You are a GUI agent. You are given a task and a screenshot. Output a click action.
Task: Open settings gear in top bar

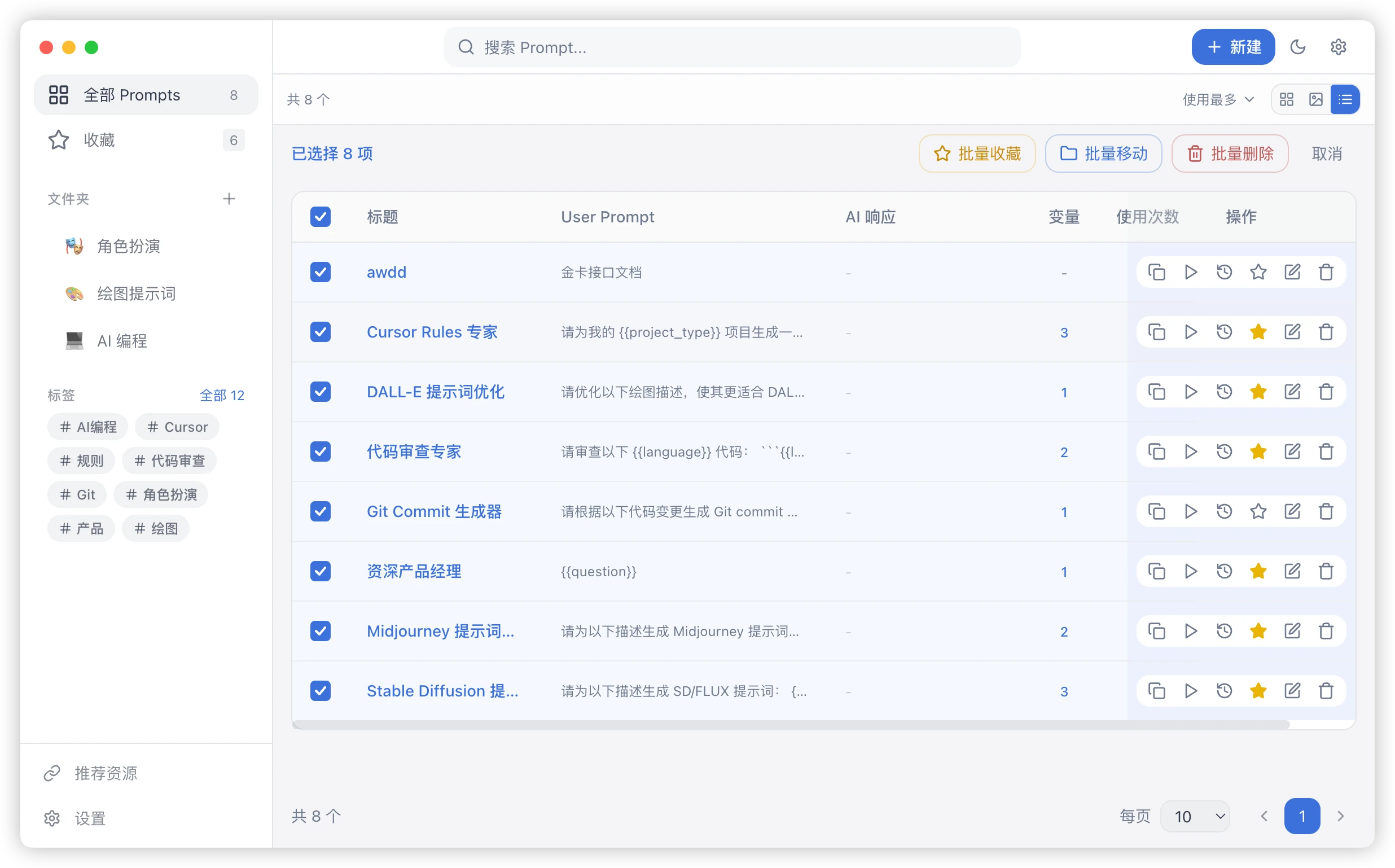tap(1338, 47)
